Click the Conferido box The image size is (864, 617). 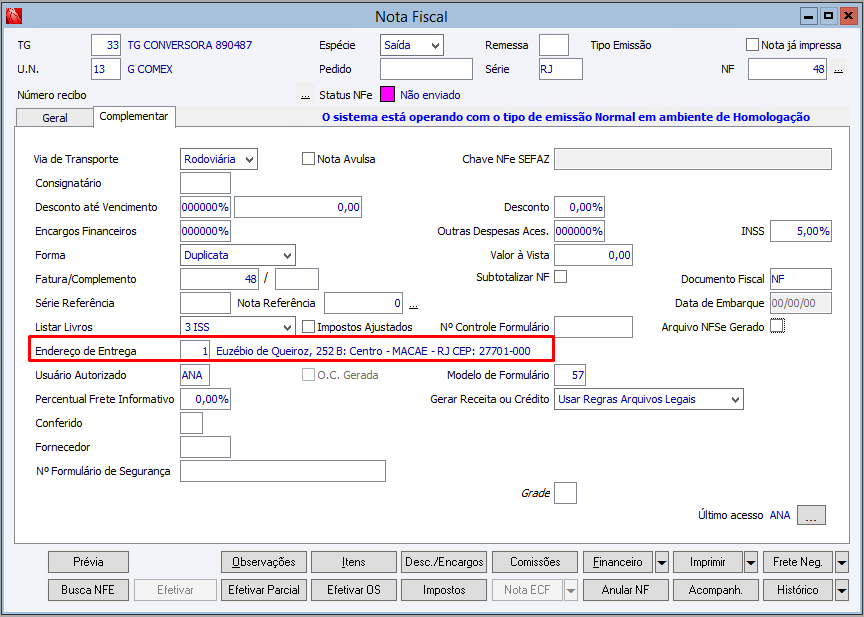[191, 423]
